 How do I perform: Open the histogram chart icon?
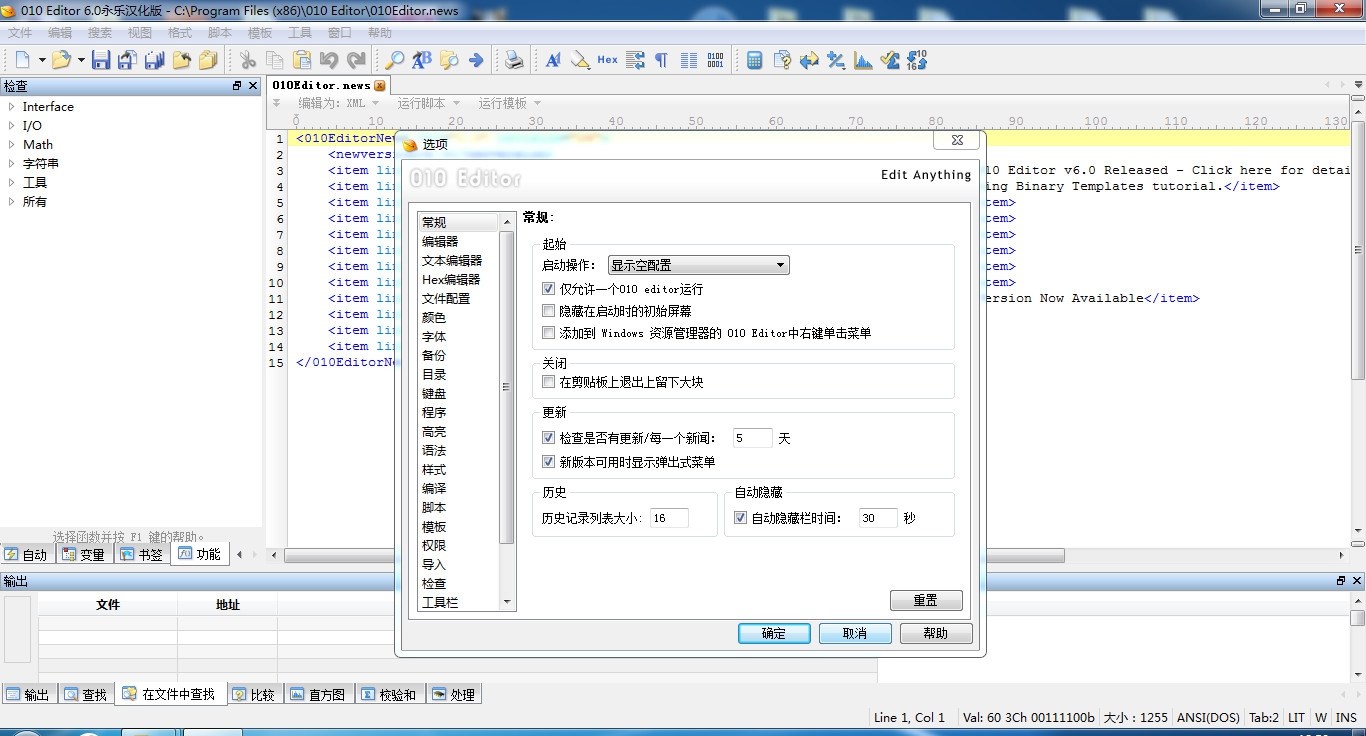(x=863, y=60)
